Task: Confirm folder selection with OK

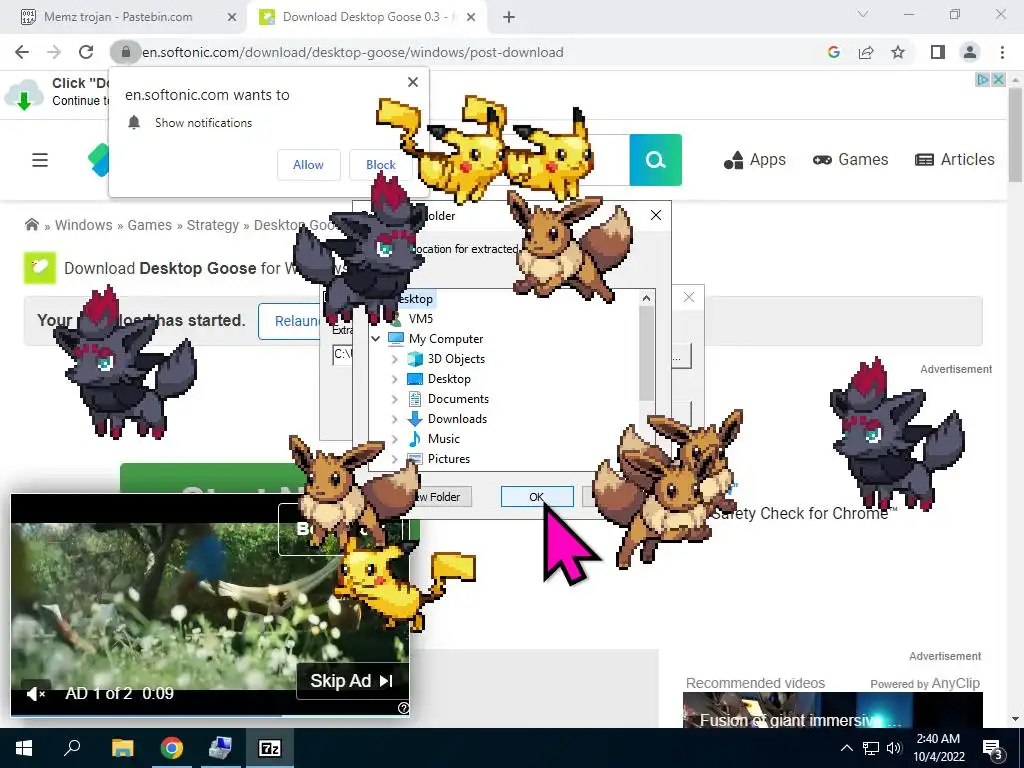Action: (537, 497)
